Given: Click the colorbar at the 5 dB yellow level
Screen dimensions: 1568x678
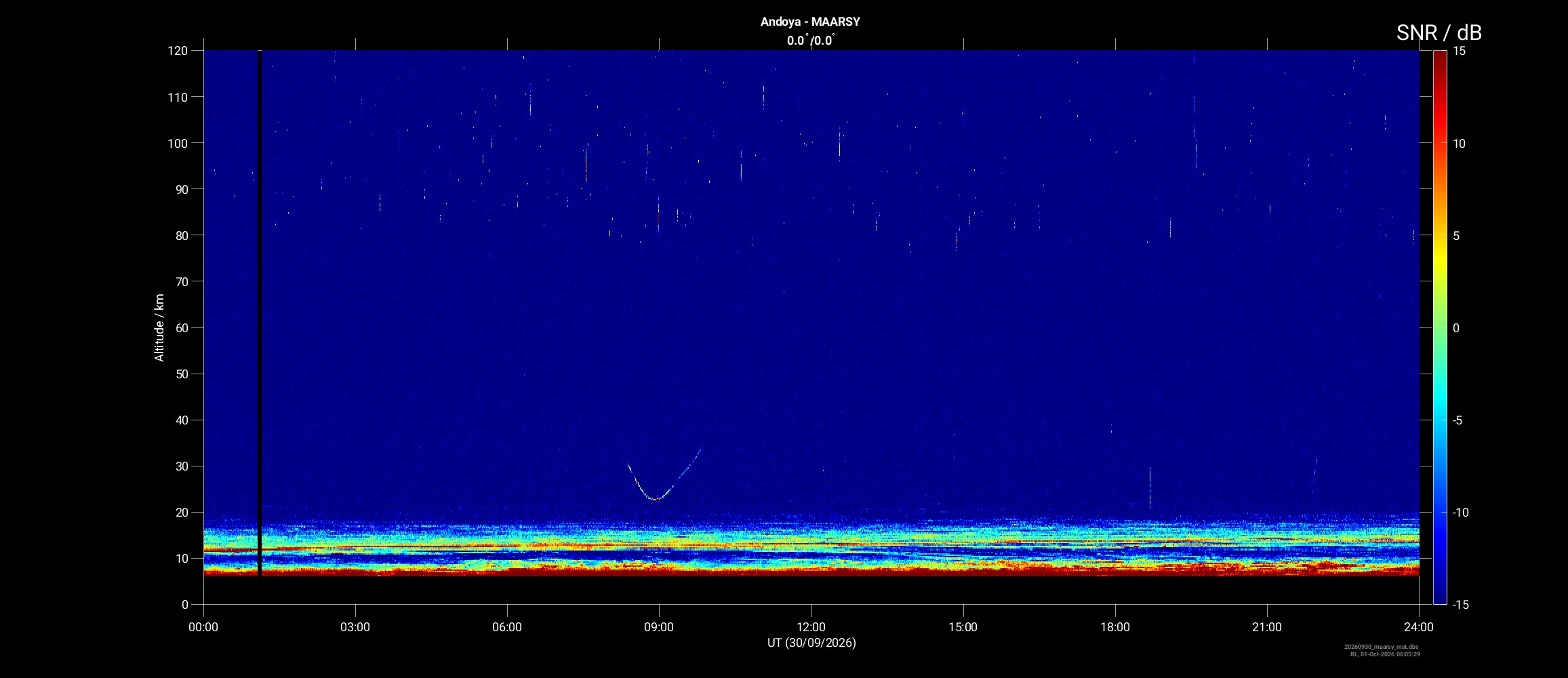Looking at the screenshot, I should click(x=1440, y=235).
